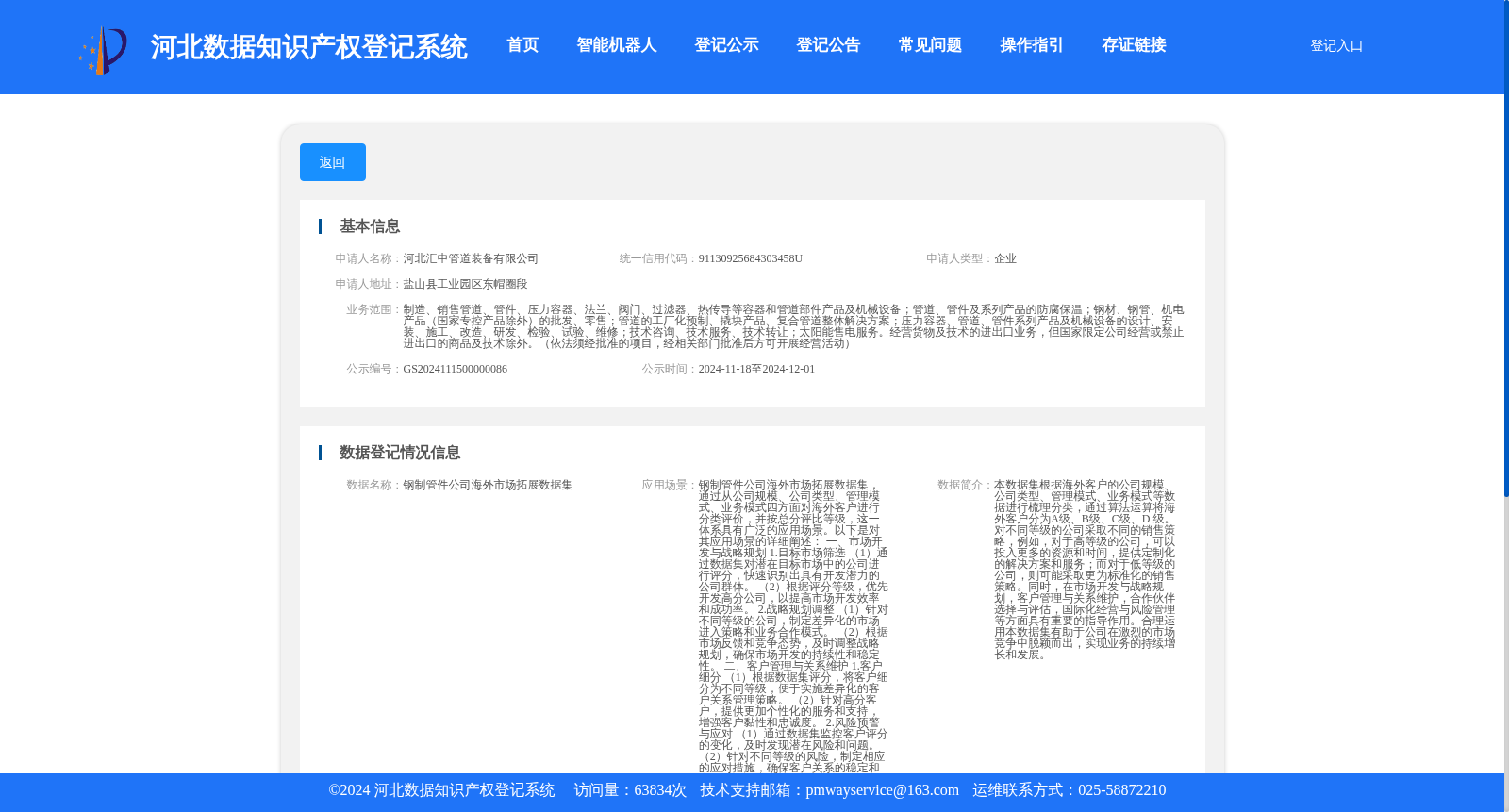Click the 业务范围 description text
Image resolution: width=1509 pixels, height=812 pixels.
(793, 326)
